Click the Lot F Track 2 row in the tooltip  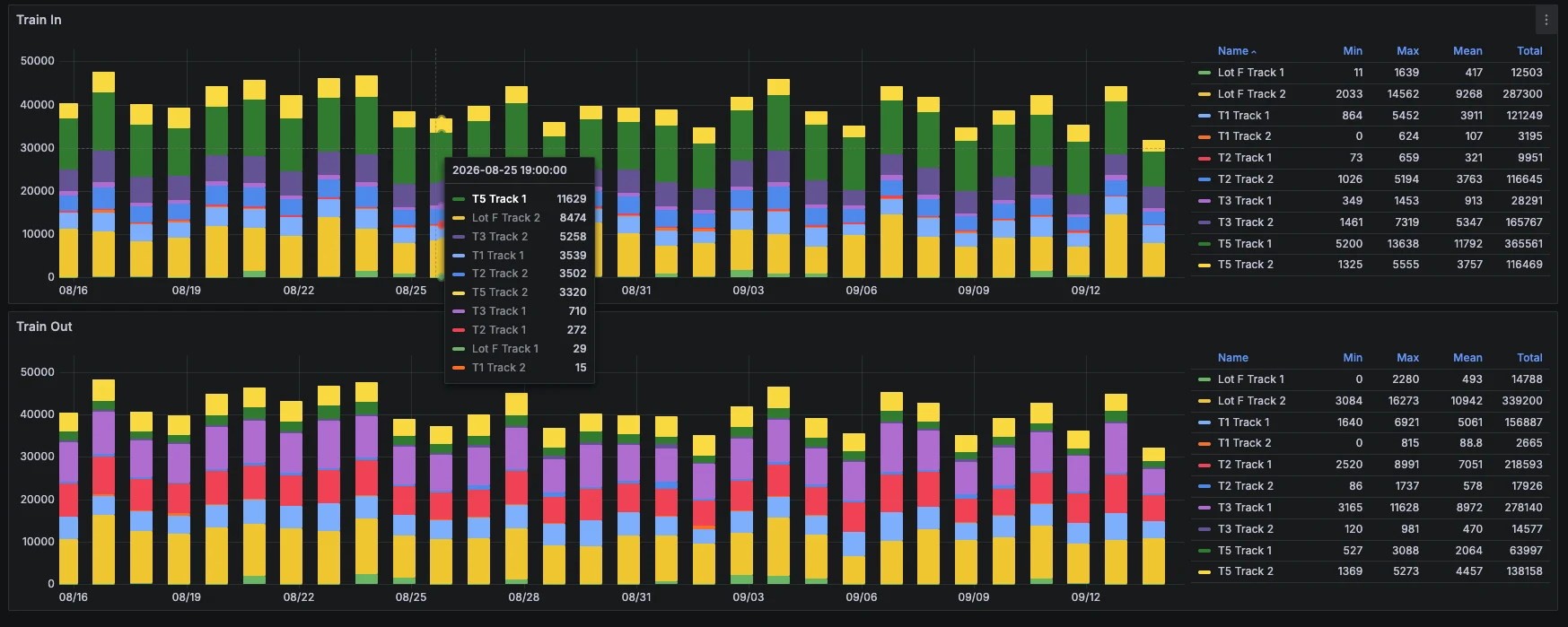pos(520,218)
